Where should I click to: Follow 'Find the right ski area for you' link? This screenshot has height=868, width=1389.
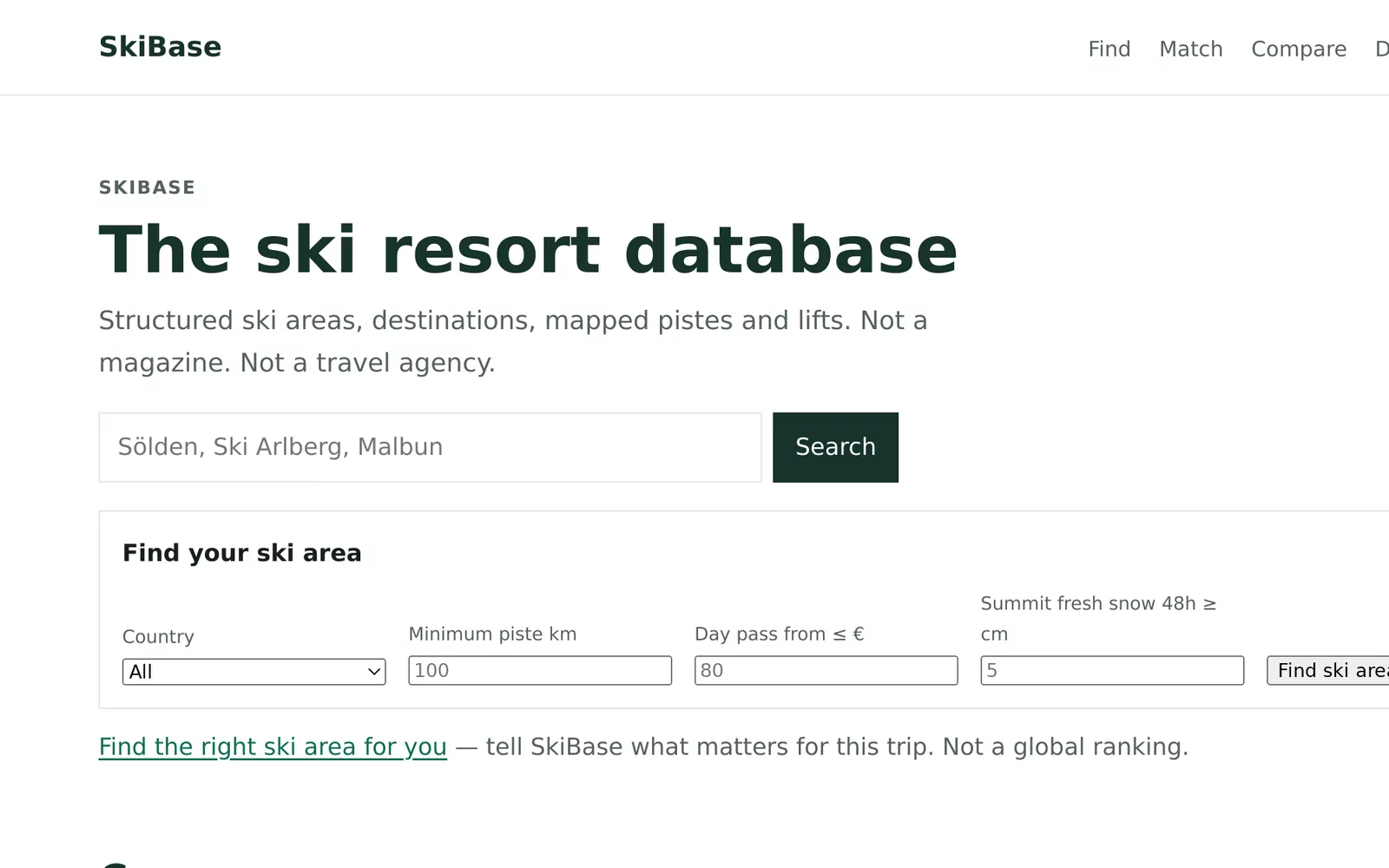(x=273, y=746)
